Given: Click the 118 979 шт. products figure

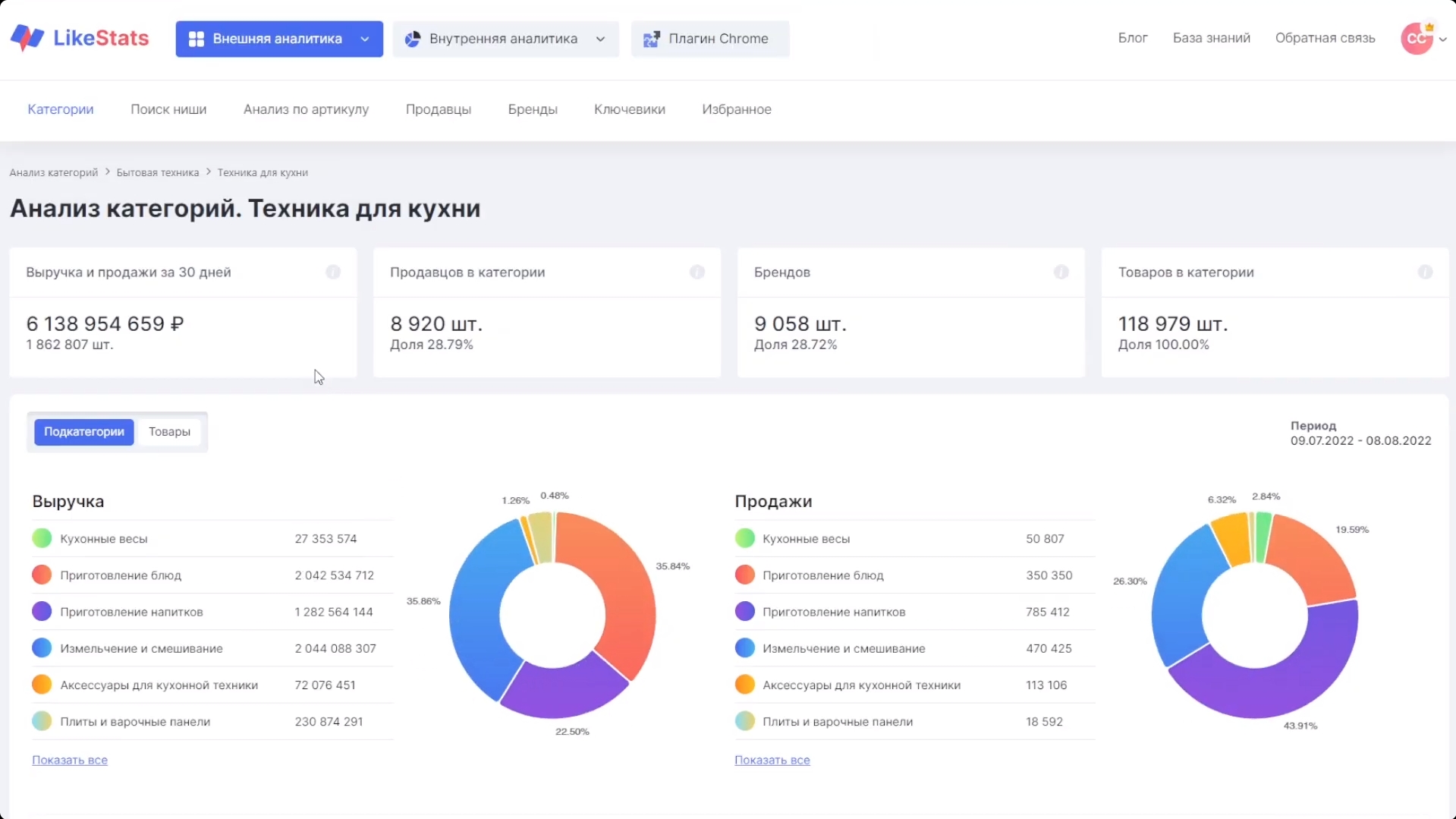Looking at the screenshot, I should [1173, 324].
